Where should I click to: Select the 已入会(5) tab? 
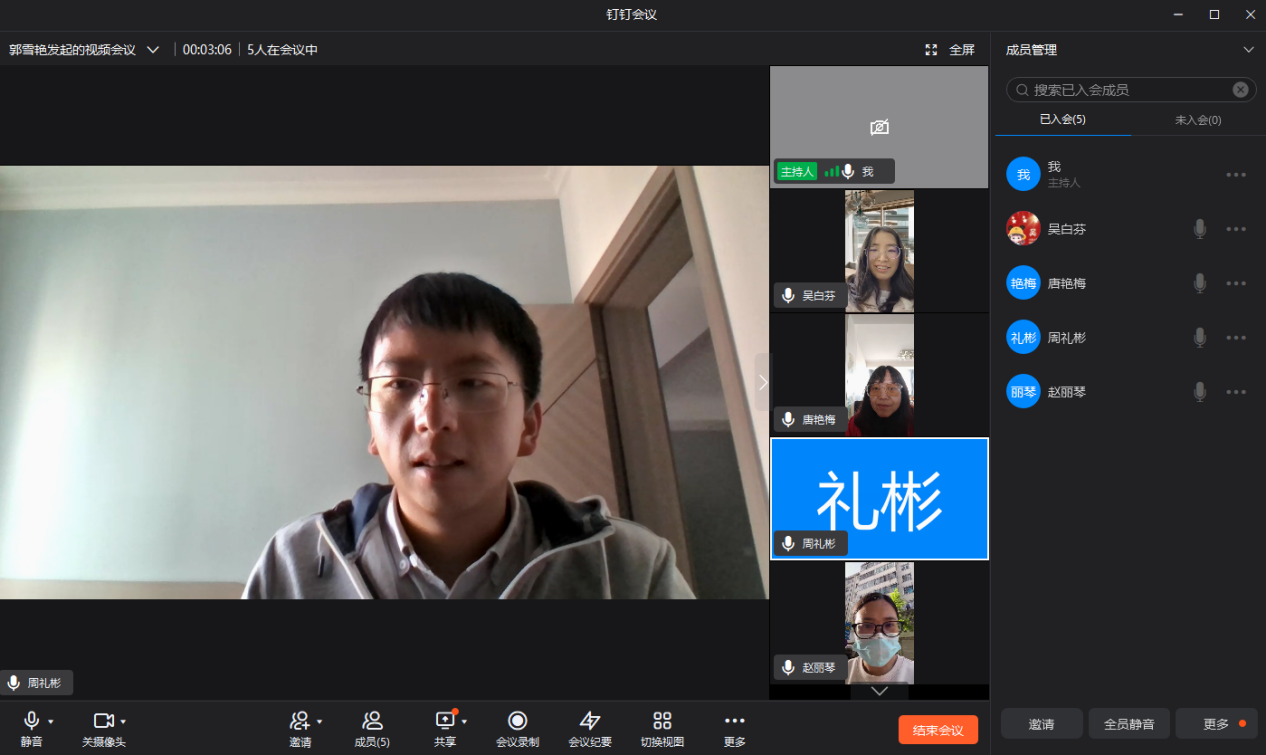click(x=1063, y=119)
